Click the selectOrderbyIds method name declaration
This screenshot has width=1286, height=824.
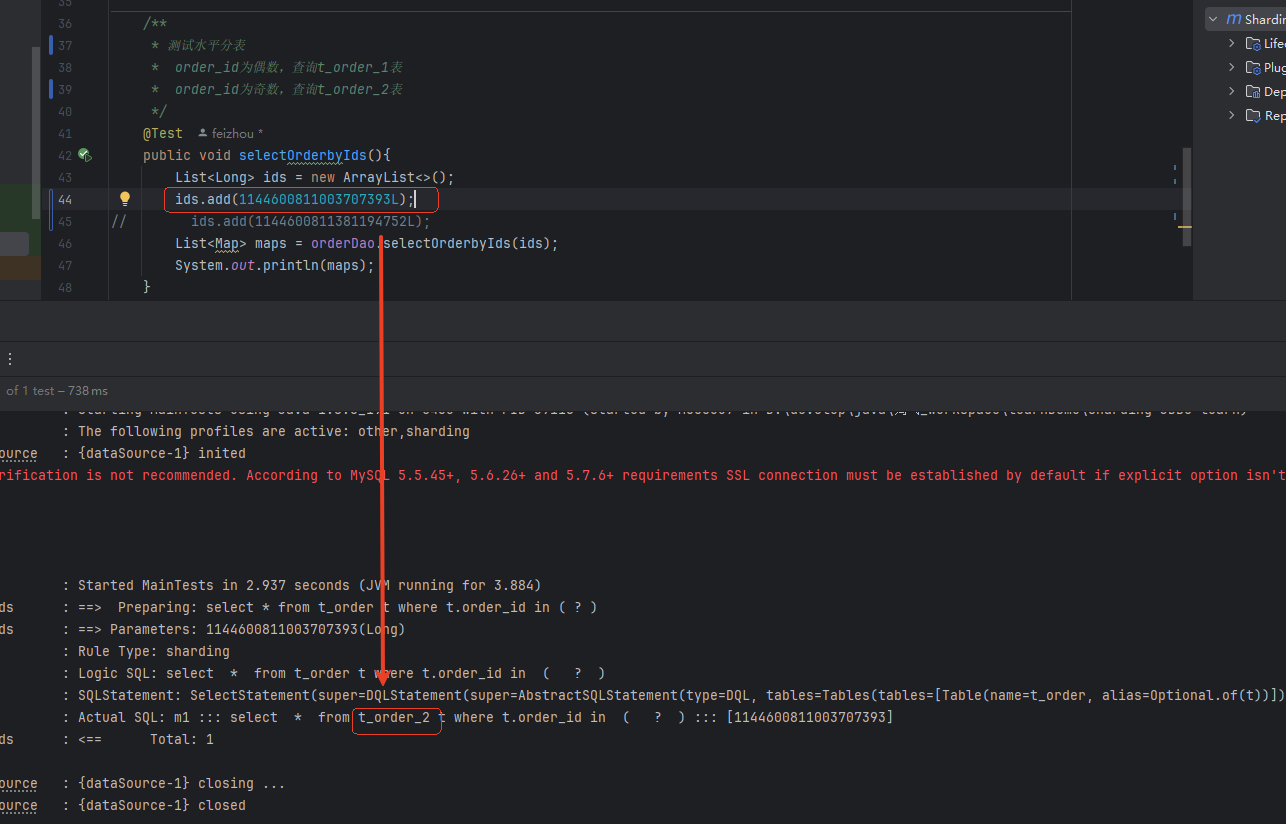coord(303,155)
